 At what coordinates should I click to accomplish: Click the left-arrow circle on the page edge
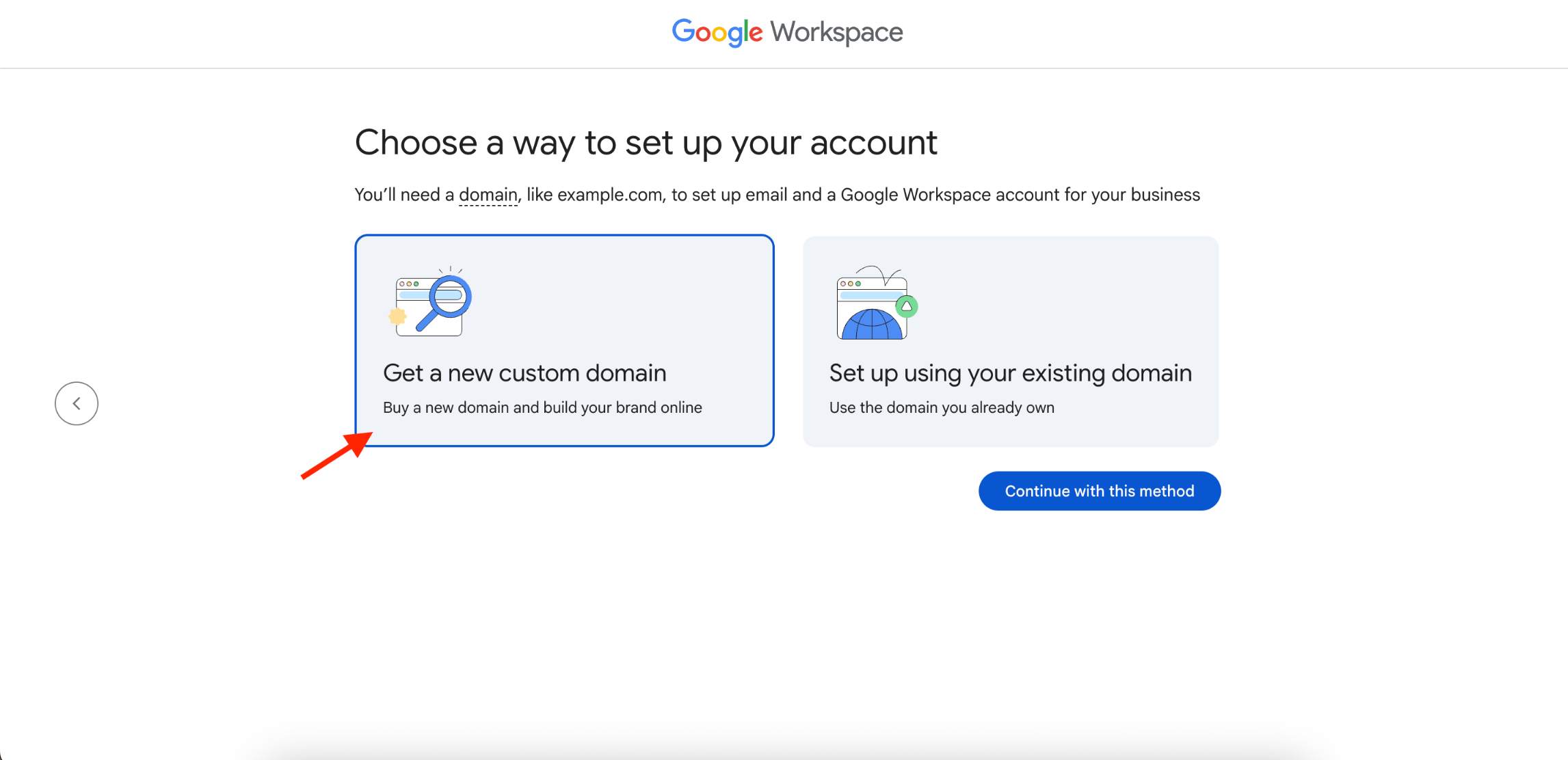click(76, 403)
